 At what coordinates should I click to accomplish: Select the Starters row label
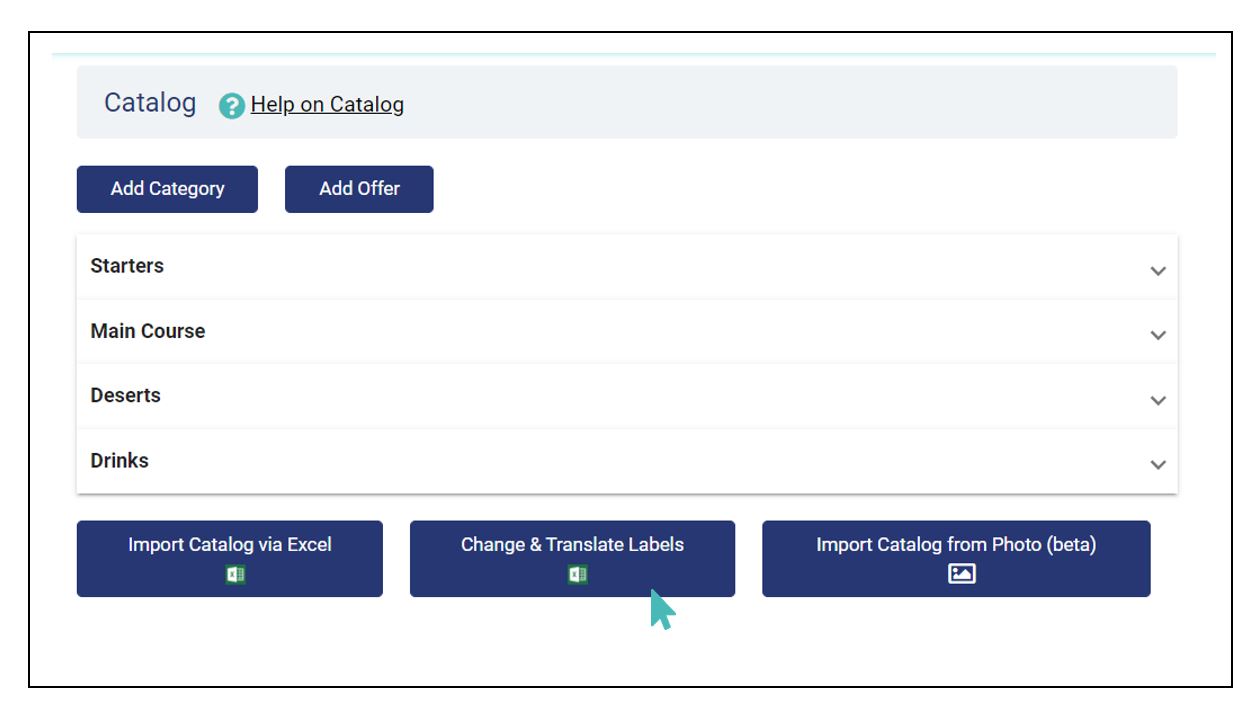127,266
